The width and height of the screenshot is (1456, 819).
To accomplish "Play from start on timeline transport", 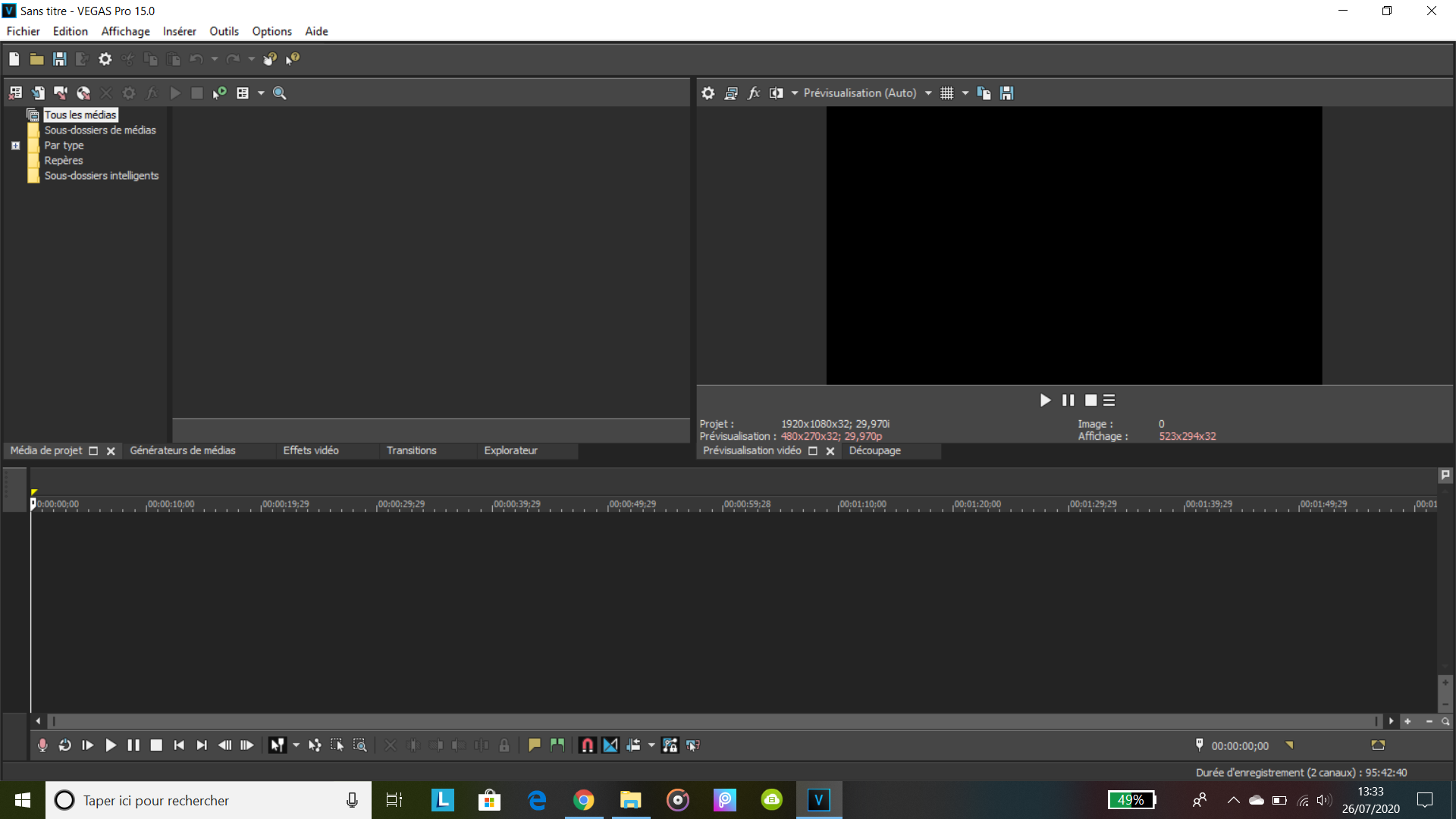I will [x=88, y=745].
